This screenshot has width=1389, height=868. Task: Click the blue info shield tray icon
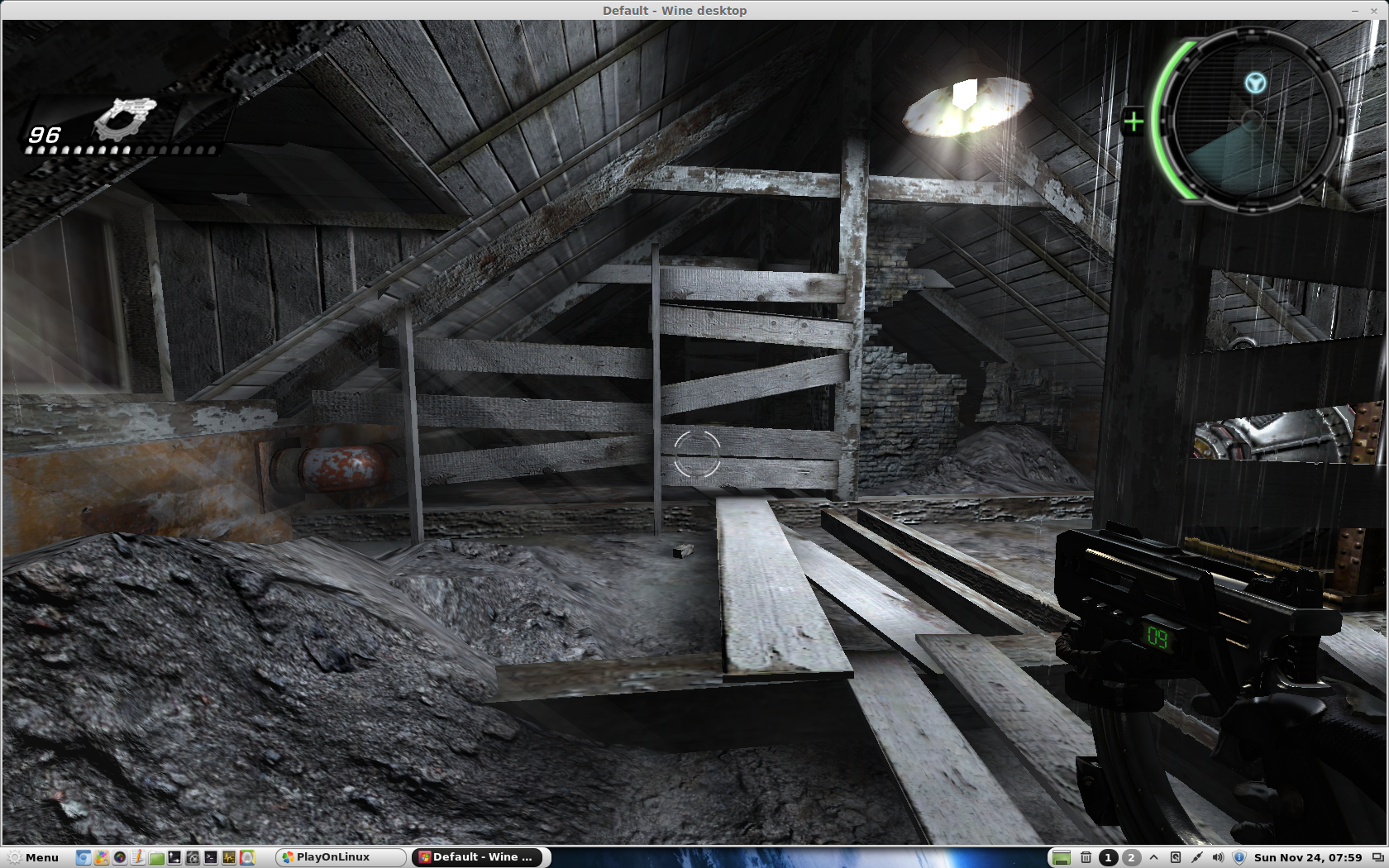coord(1239,857)
